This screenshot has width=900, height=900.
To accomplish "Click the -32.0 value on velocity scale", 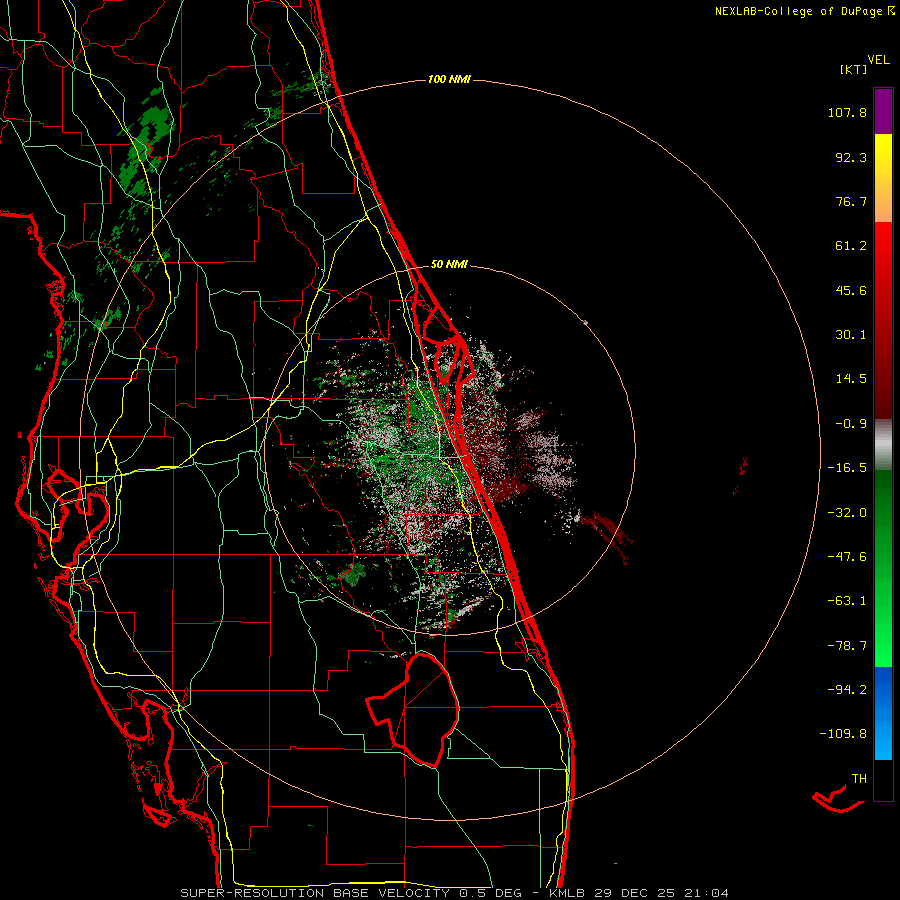I will (847, 513).
